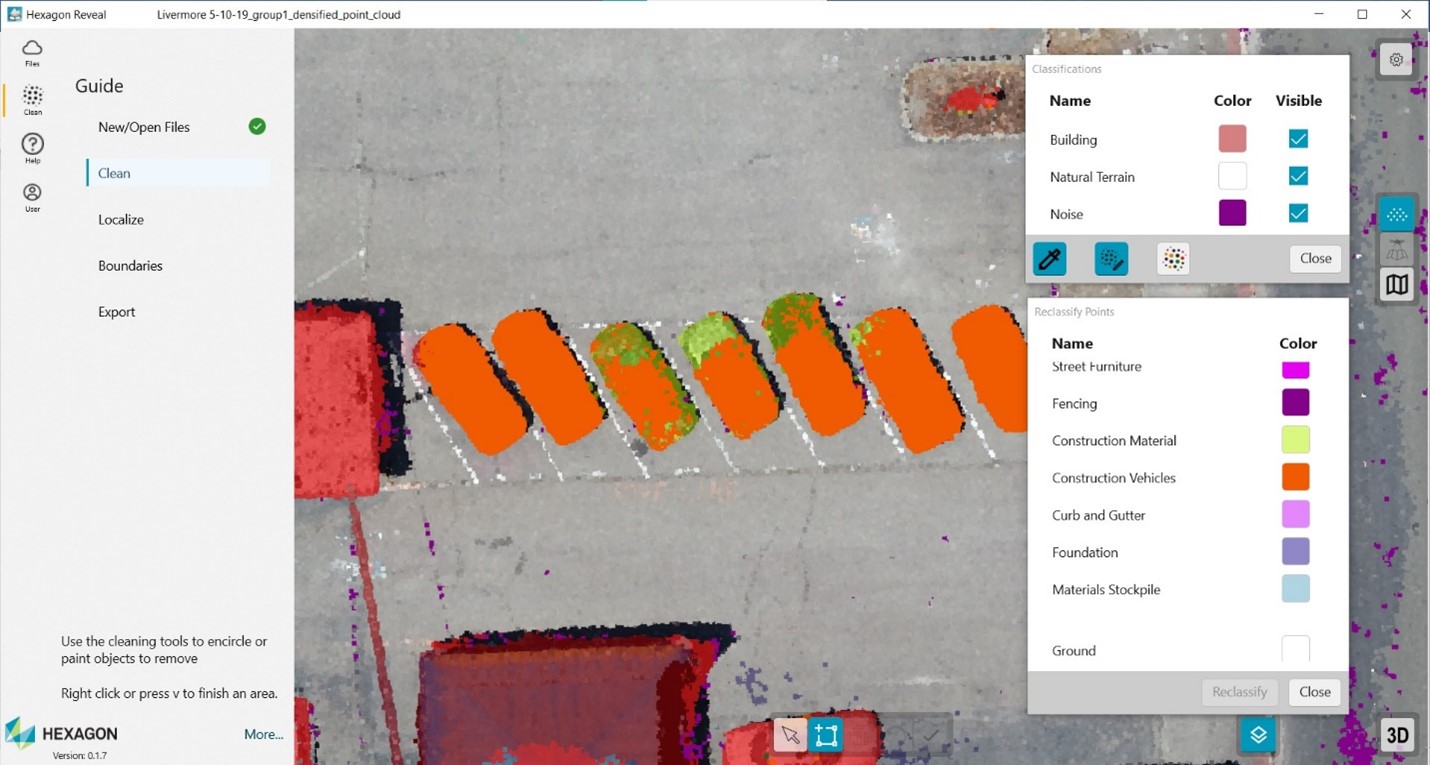Toggle Noise classification visibility off
Viewport: 1430px width, 765px height.
click(1298, 213)
